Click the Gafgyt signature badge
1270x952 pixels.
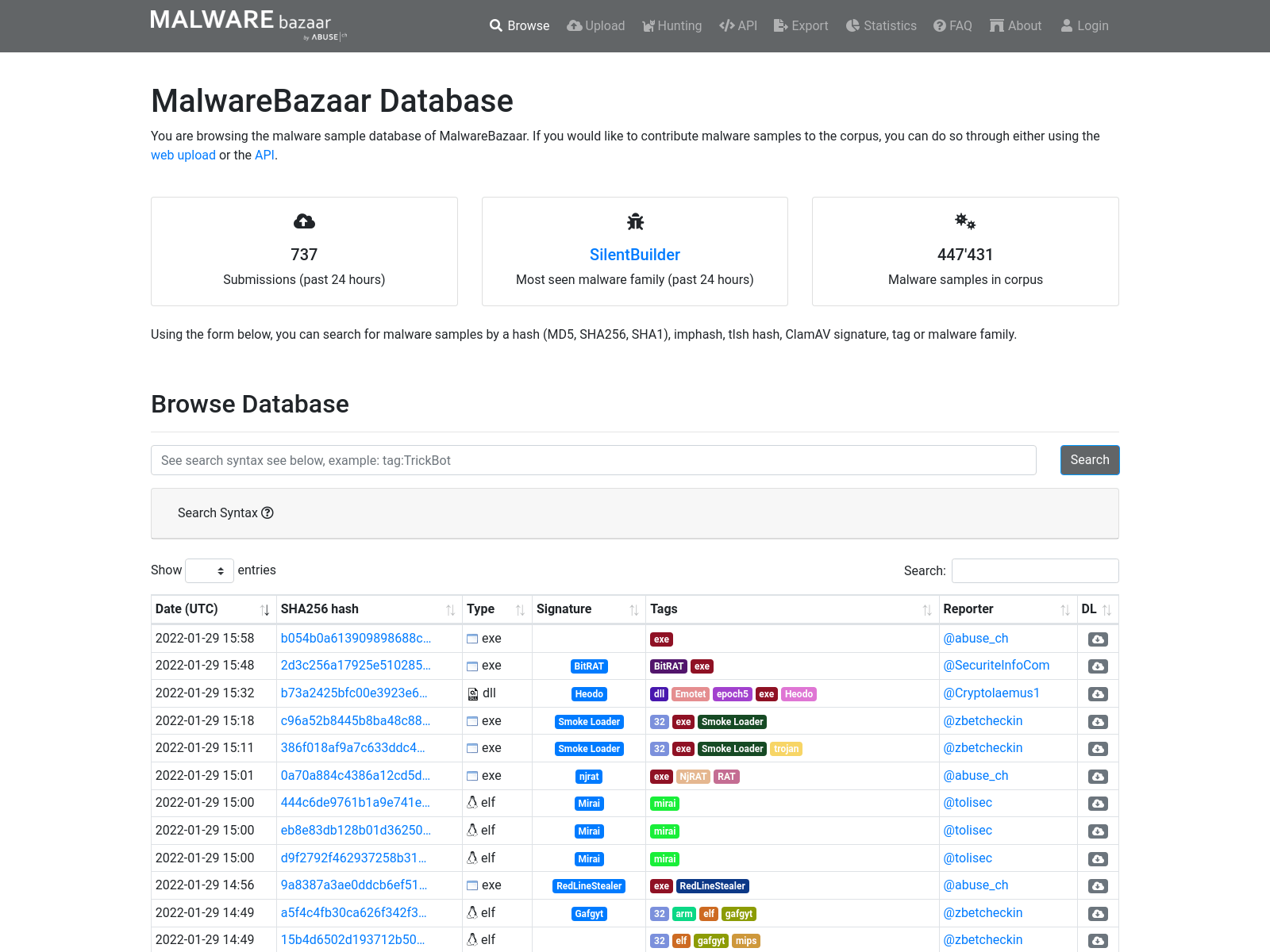[589, 914]
